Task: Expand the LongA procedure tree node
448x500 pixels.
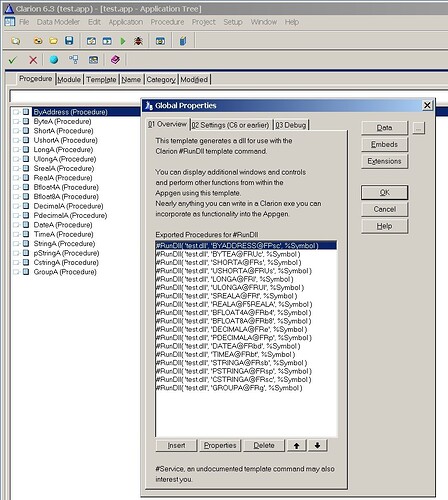Action: (16, 150)
